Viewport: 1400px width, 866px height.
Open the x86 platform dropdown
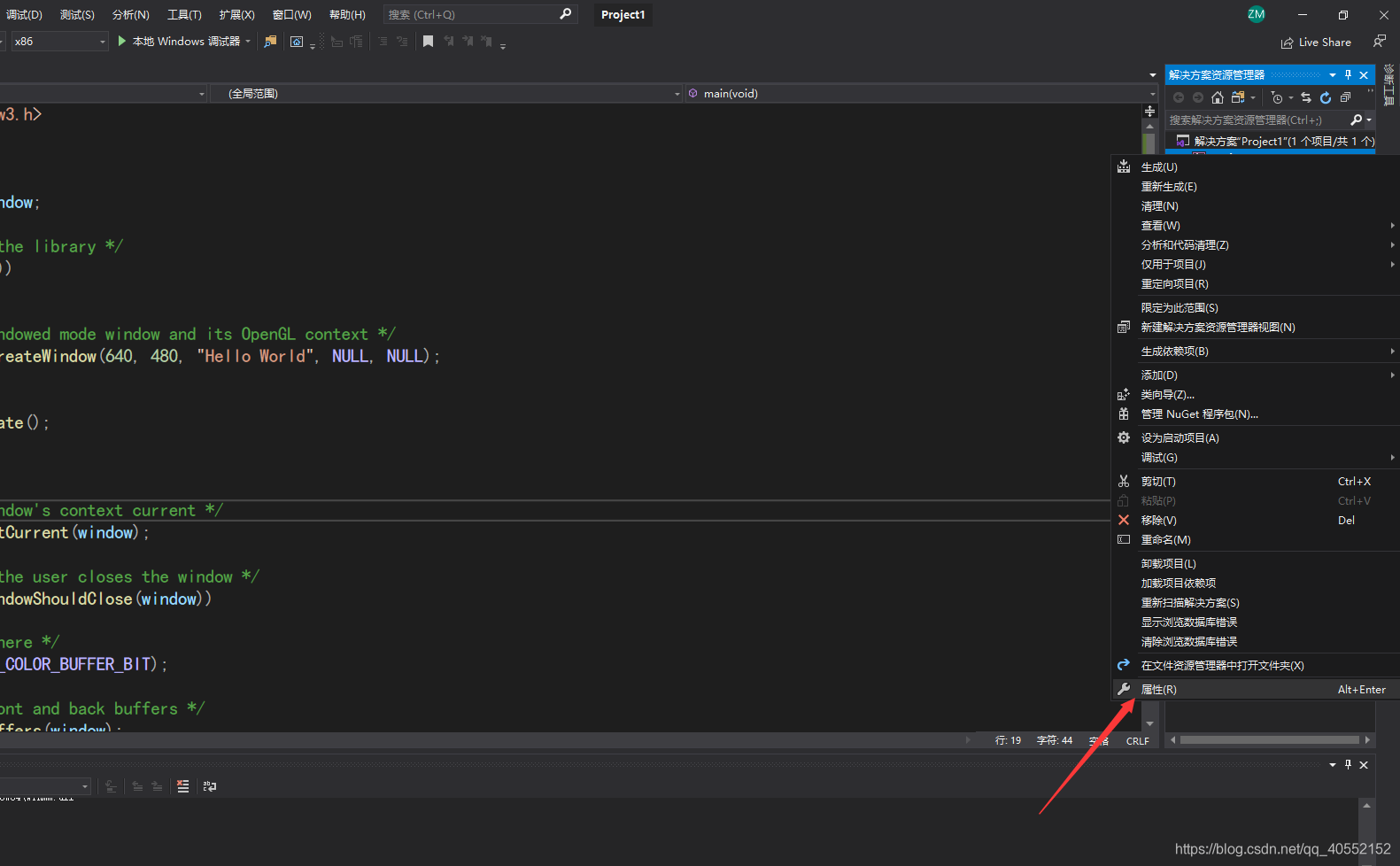tap(58, 42)
